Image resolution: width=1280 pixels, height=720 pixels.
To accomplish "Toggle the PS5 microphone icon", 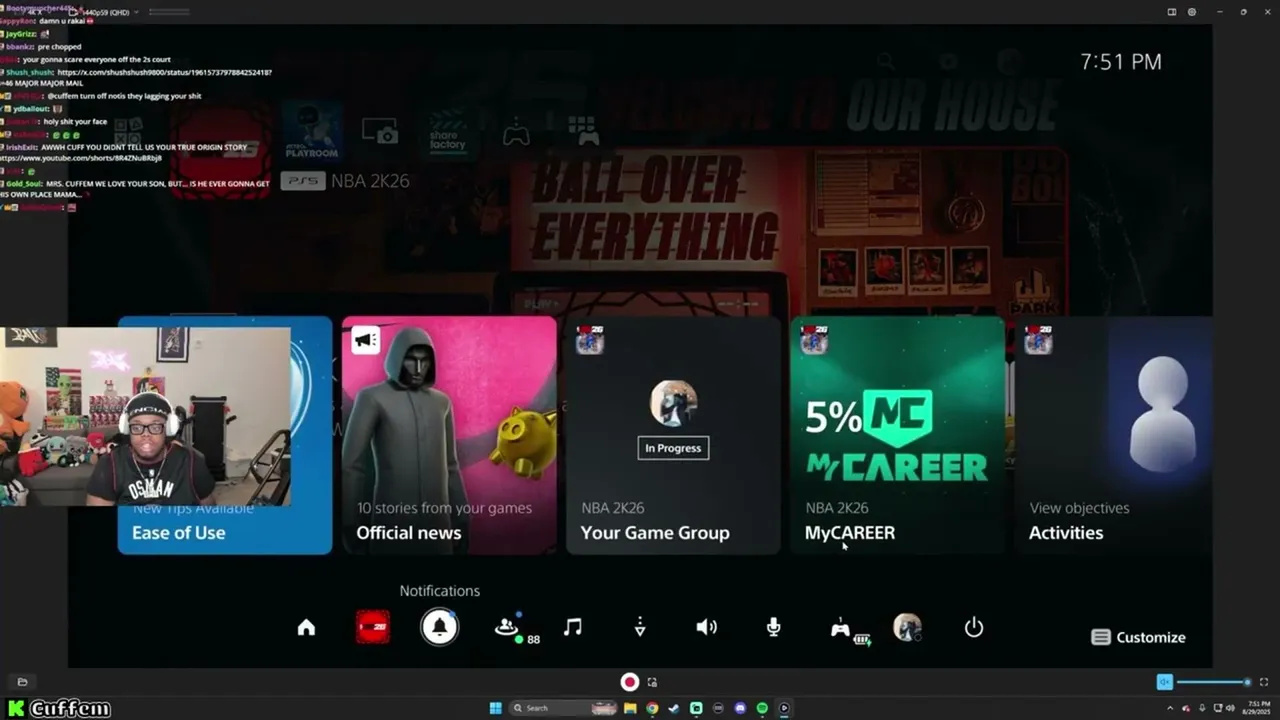I will [x=773, y=627].
